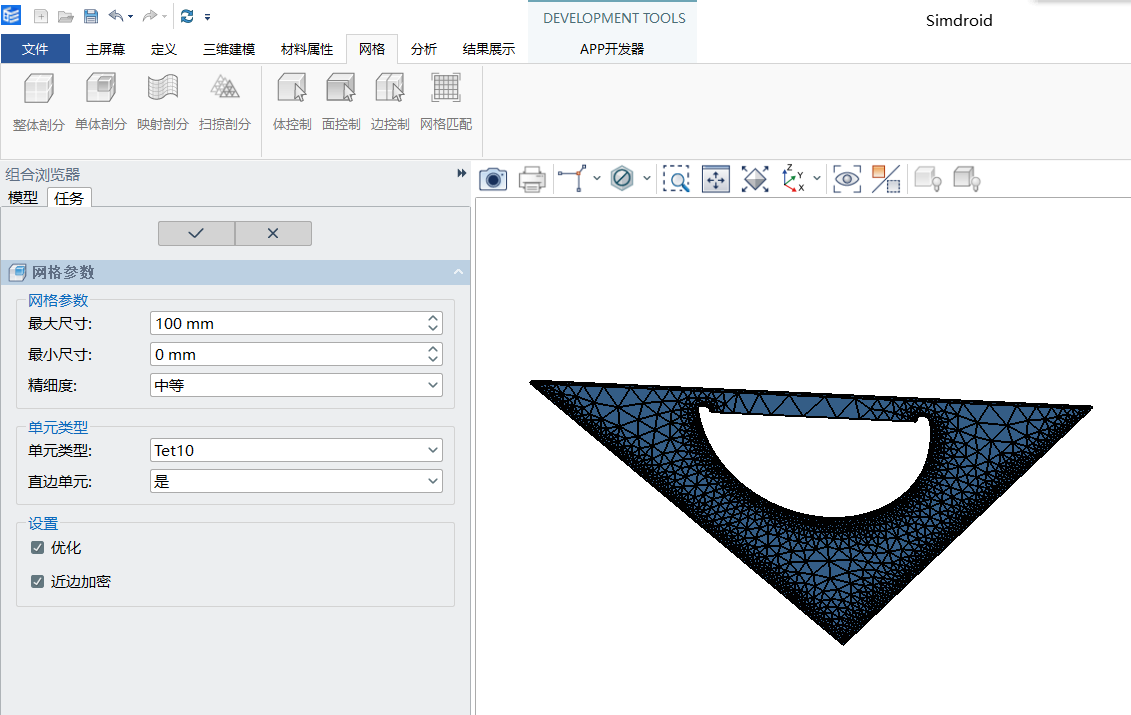Collapse the 组合浏览器 panel with double arrow
Viewport: 1131px width, 715px height.
[462, 173]
